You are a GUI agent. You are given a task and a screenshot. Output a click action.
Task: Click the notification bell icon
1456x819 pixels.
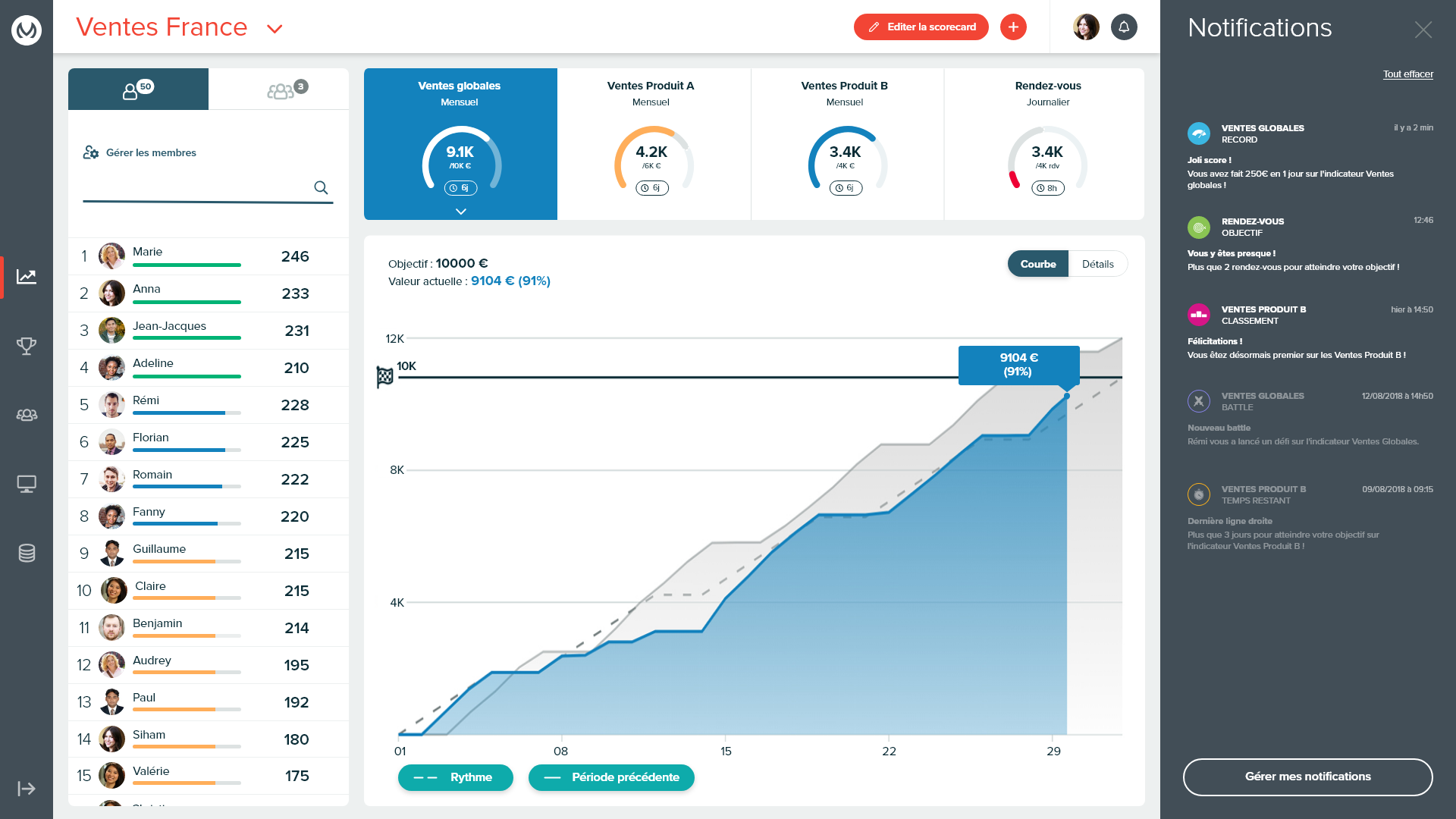(1123, 27)
